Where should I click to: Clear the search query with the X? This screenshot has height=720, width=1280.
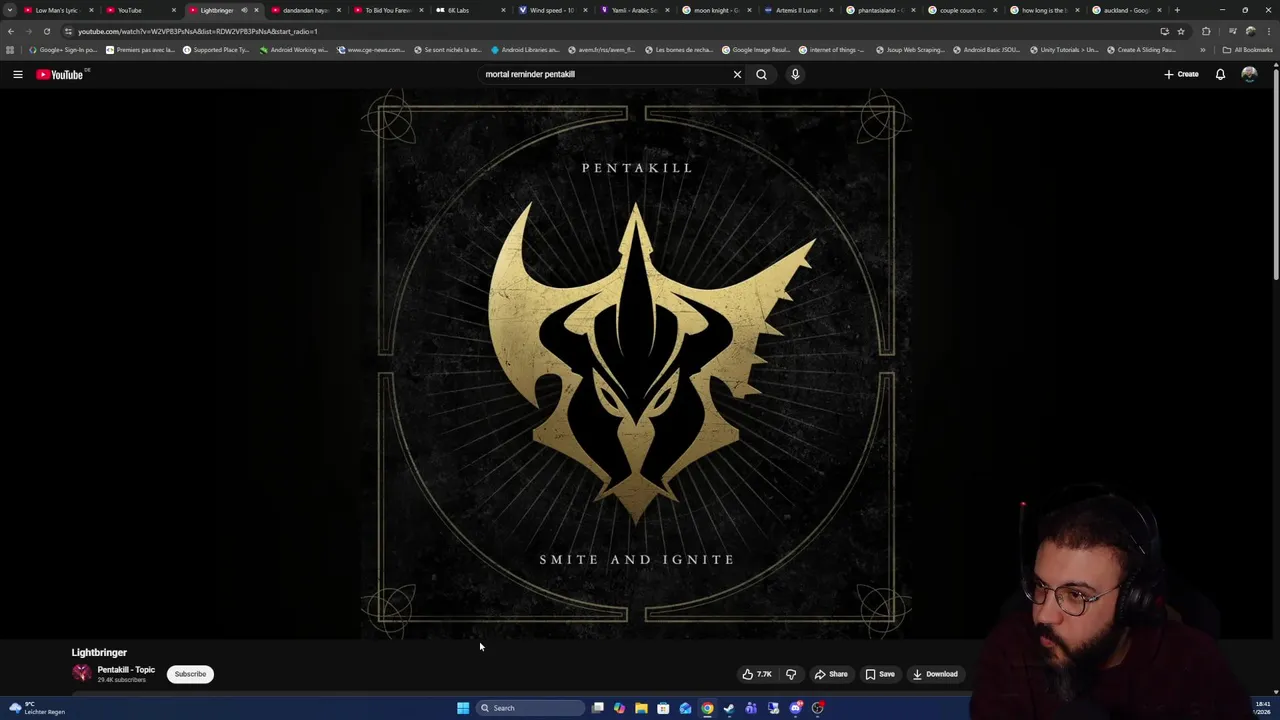pos(737,74)
